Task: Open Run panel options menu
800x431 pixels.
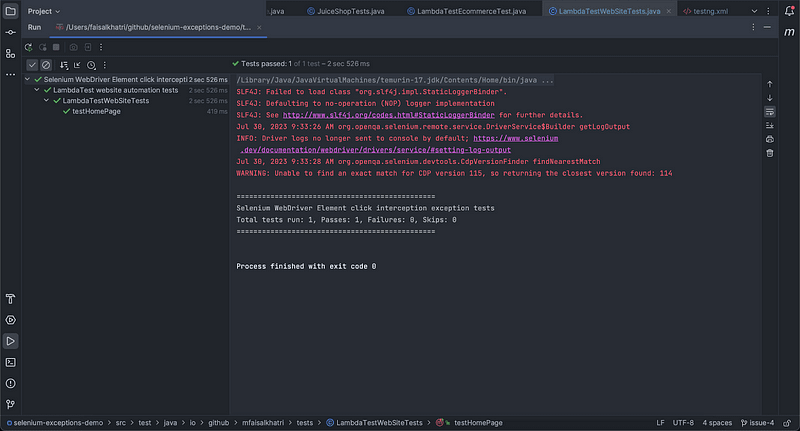Action: point(753,27)
